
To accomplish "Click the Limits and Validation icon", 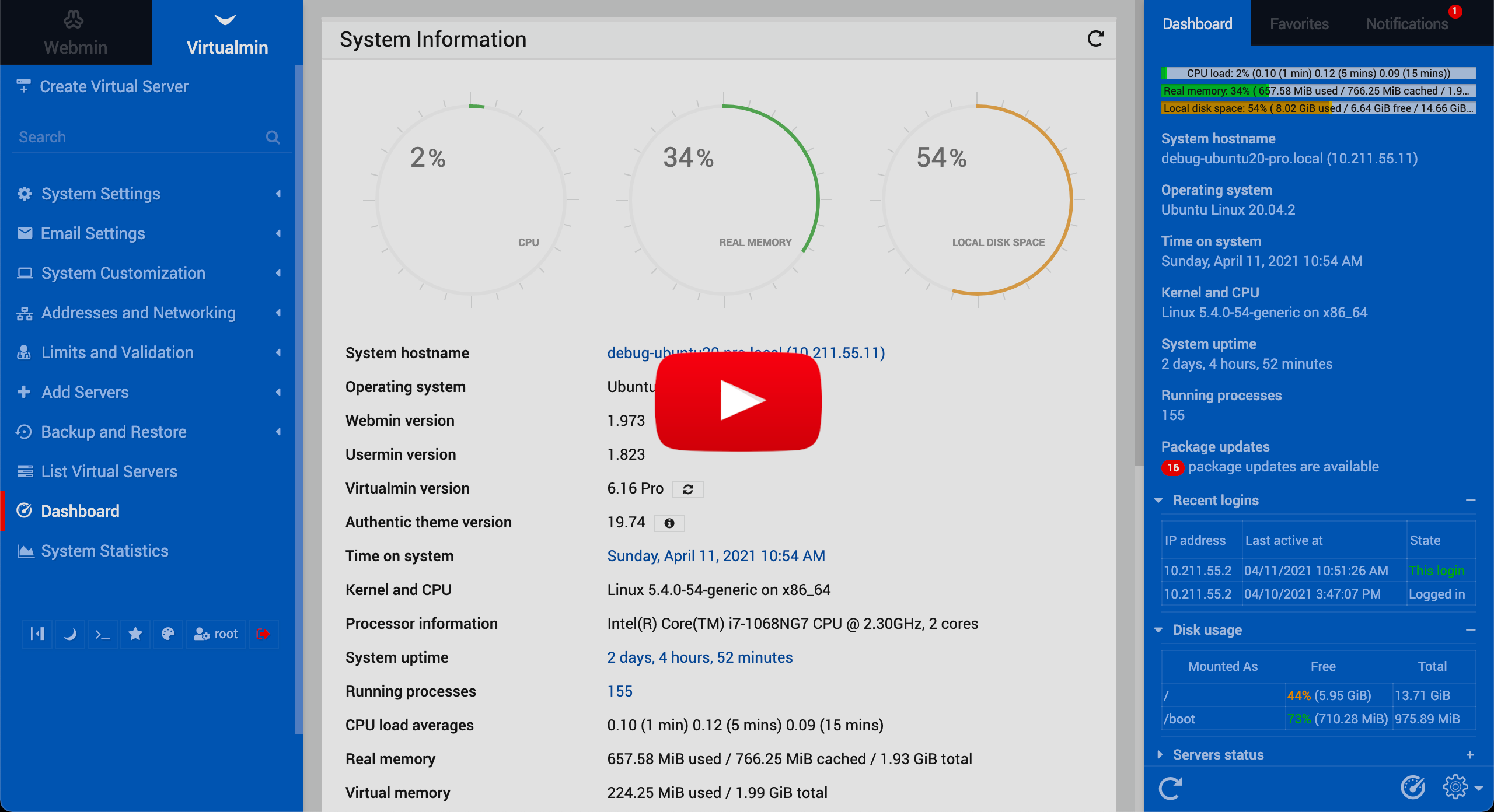I will coord(24,352).
